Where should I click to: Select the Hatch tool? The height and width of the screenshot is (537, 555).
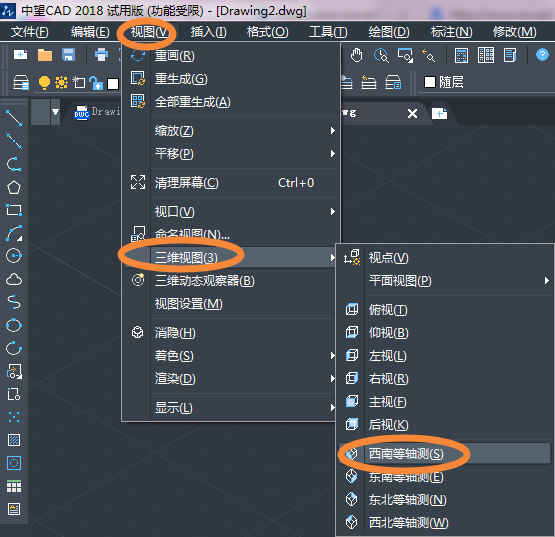coord(14,440)
